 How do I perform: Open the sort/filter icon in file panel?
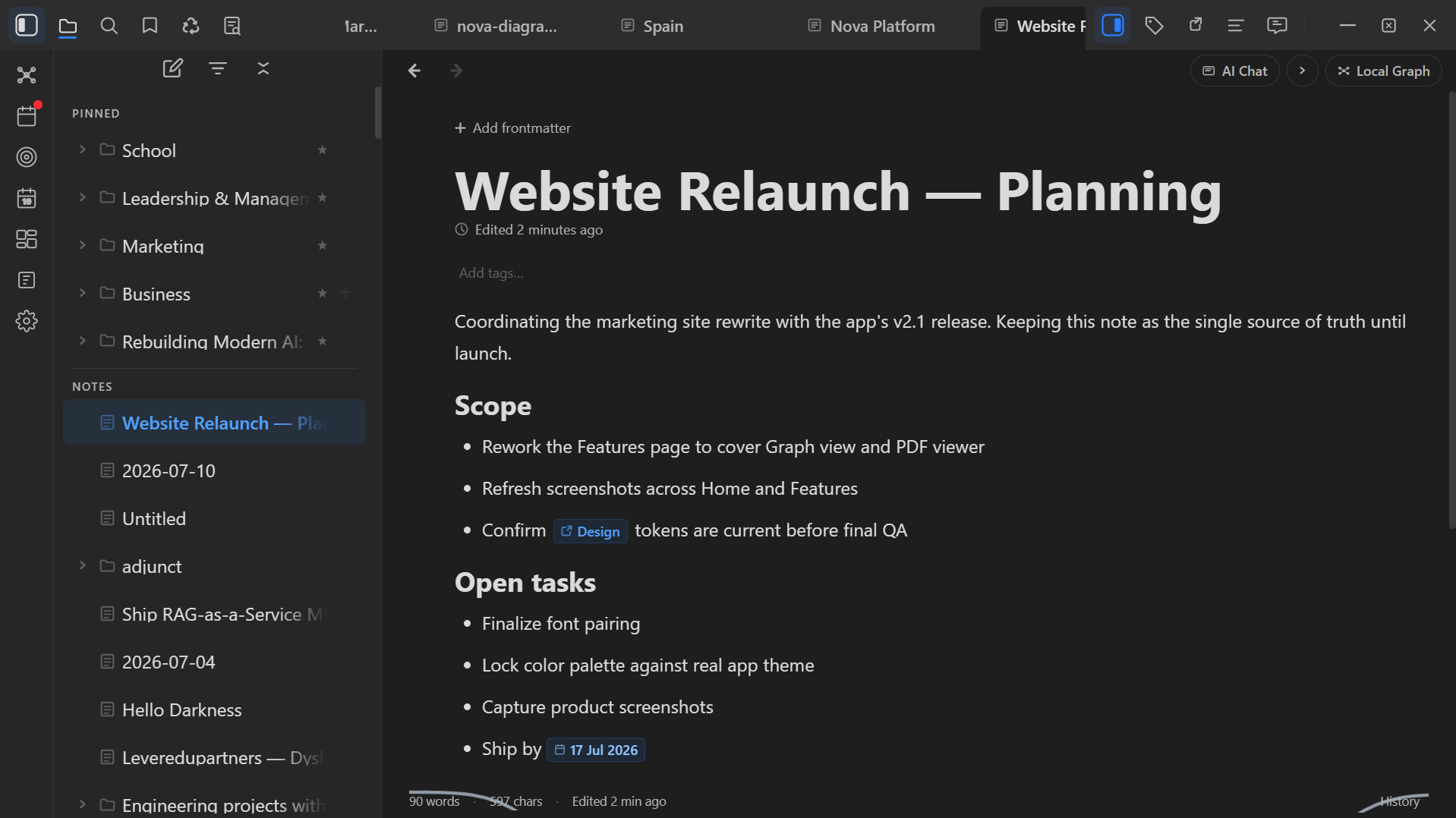[218, 68]
